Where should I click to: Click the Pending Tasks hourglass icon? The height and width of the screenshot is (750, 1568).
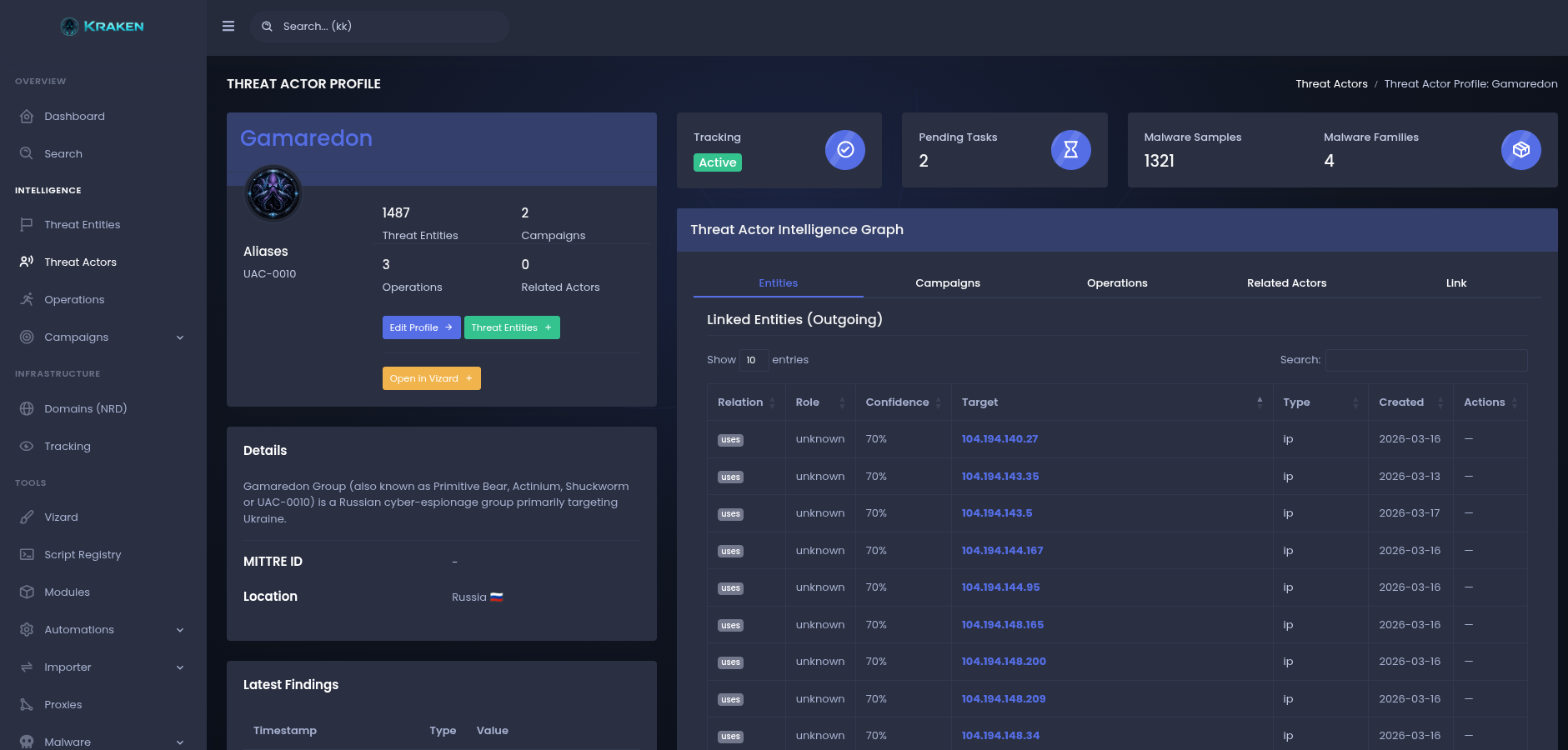tap(1070, 150)
